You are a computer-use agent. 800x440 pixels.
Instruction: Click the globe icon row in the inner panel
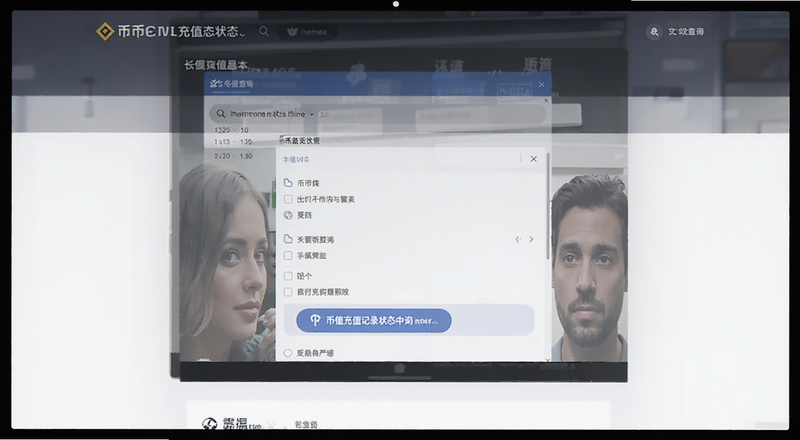pos(298,215)
